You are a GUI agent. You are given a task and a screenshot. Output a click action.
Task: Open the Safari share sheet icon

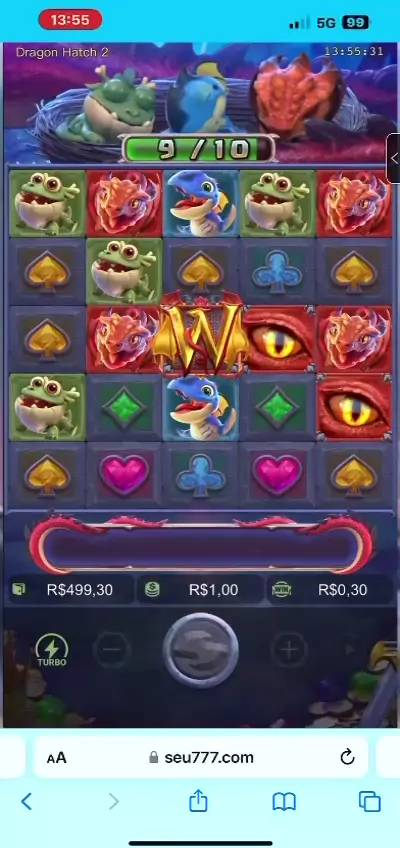coord(198,800)
